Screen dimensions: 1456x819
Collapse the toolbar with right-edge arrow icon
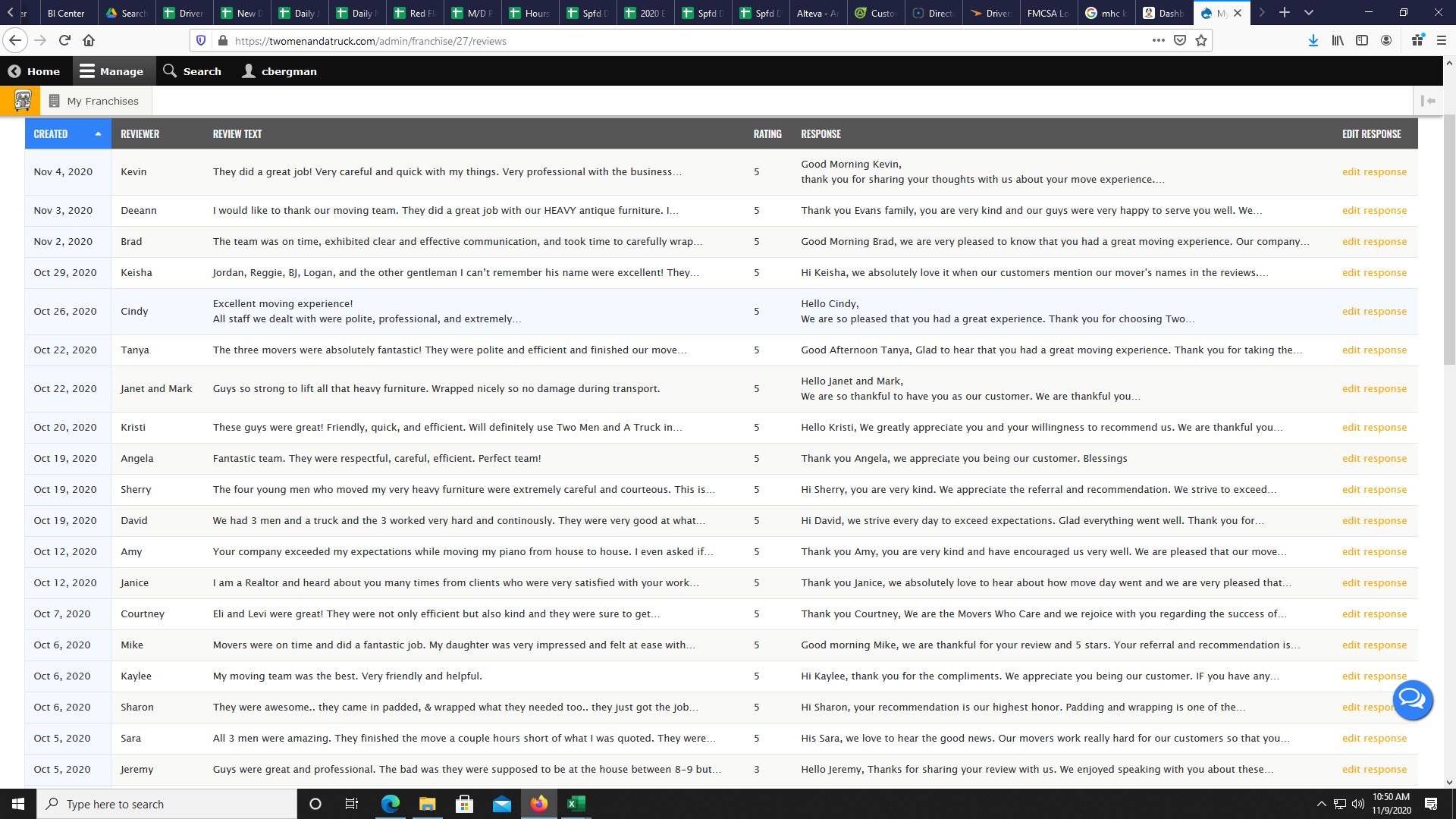click(1428, 100)
